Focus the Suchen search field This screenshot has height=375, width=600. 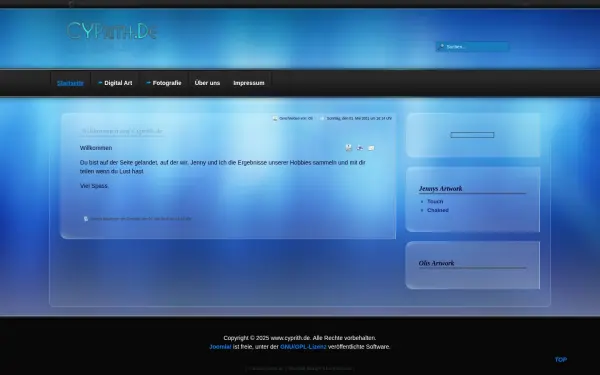(472, 47)
